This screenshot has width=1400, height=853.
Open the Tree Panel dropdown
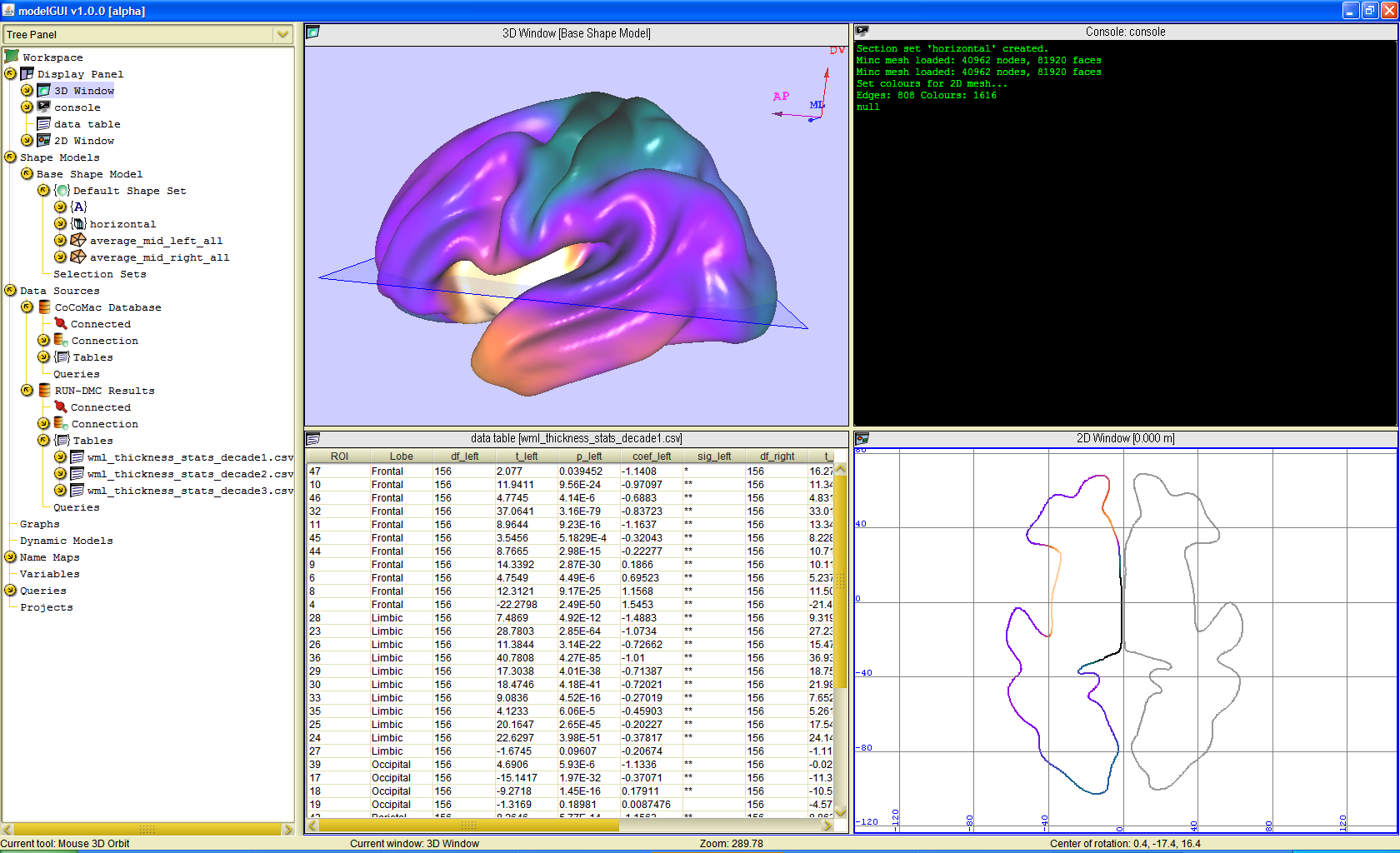pyautogui.click(x=282, y=34)
